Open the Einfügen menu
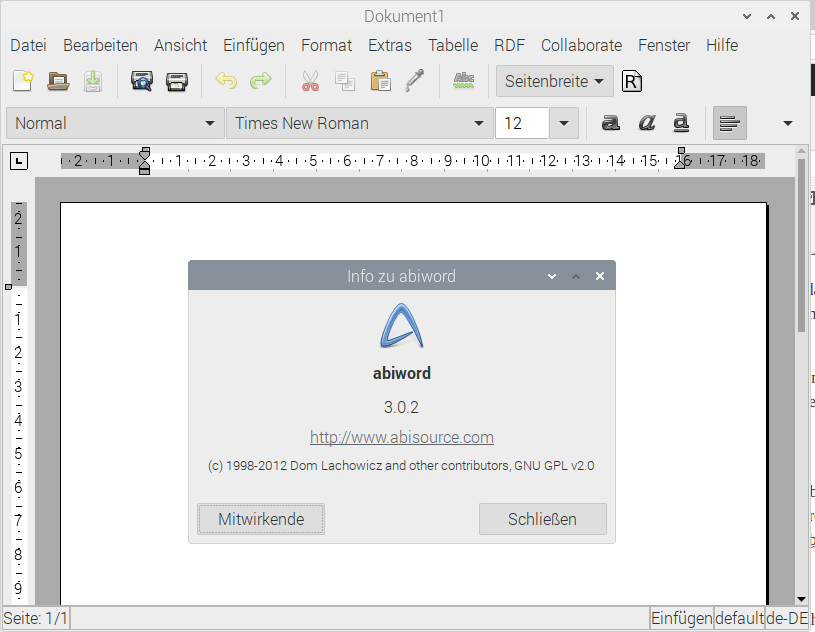Viewport: 815px width, 632px height. point(254,45)
